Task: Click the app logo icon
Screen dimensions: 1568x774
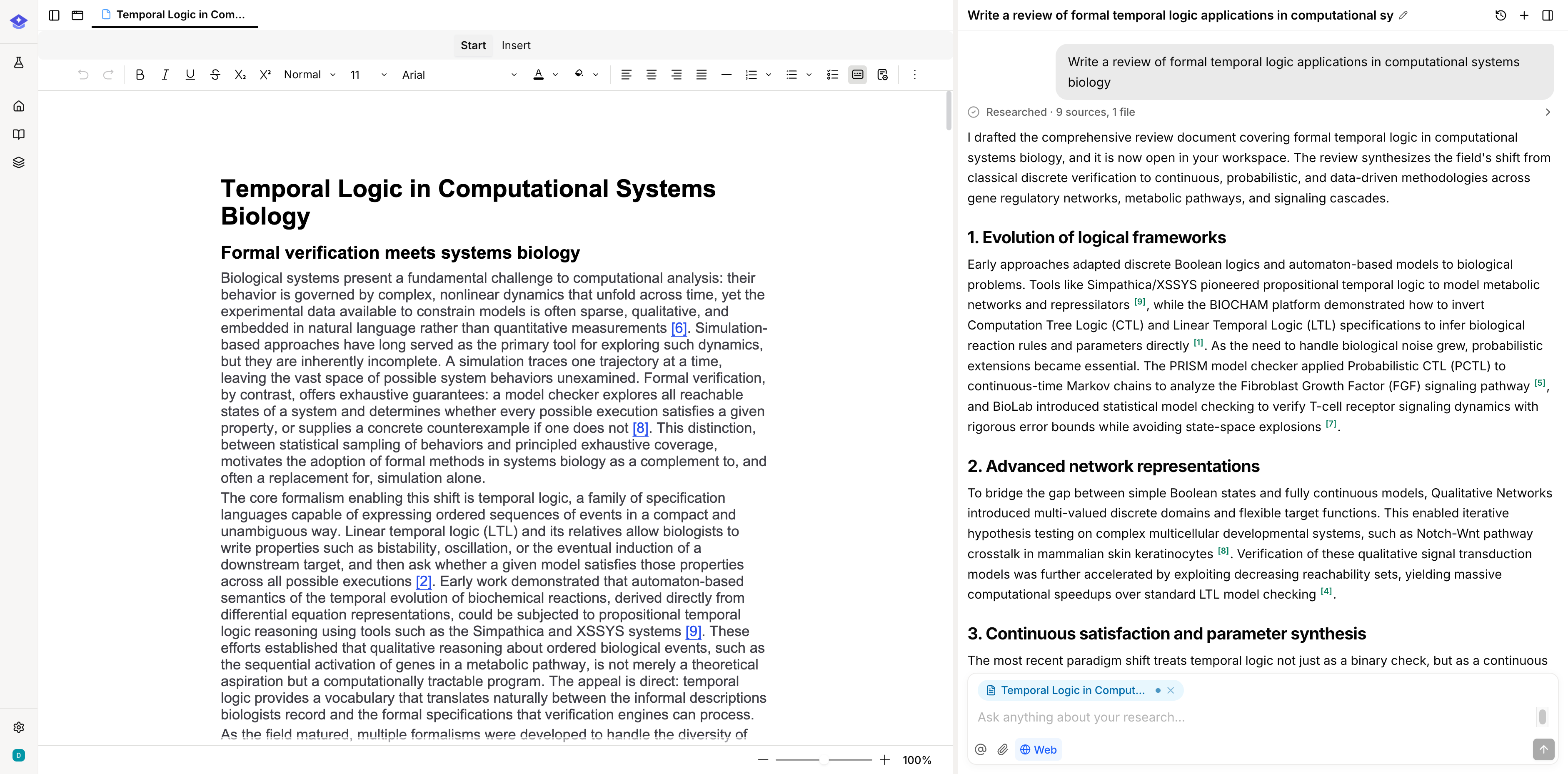Action: (19, 21)
